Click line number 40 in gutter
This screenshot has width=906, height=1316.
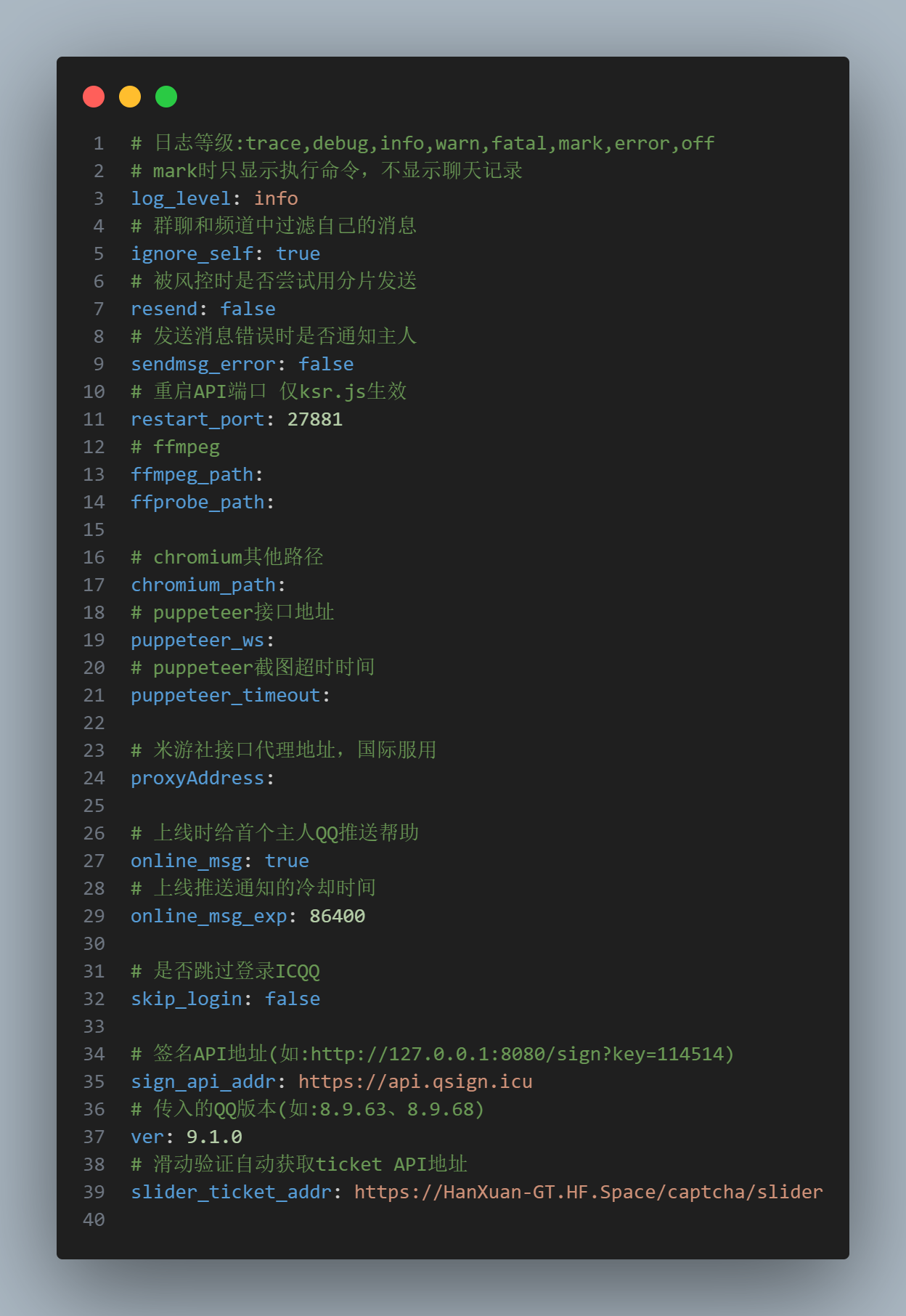[94, 1219]
